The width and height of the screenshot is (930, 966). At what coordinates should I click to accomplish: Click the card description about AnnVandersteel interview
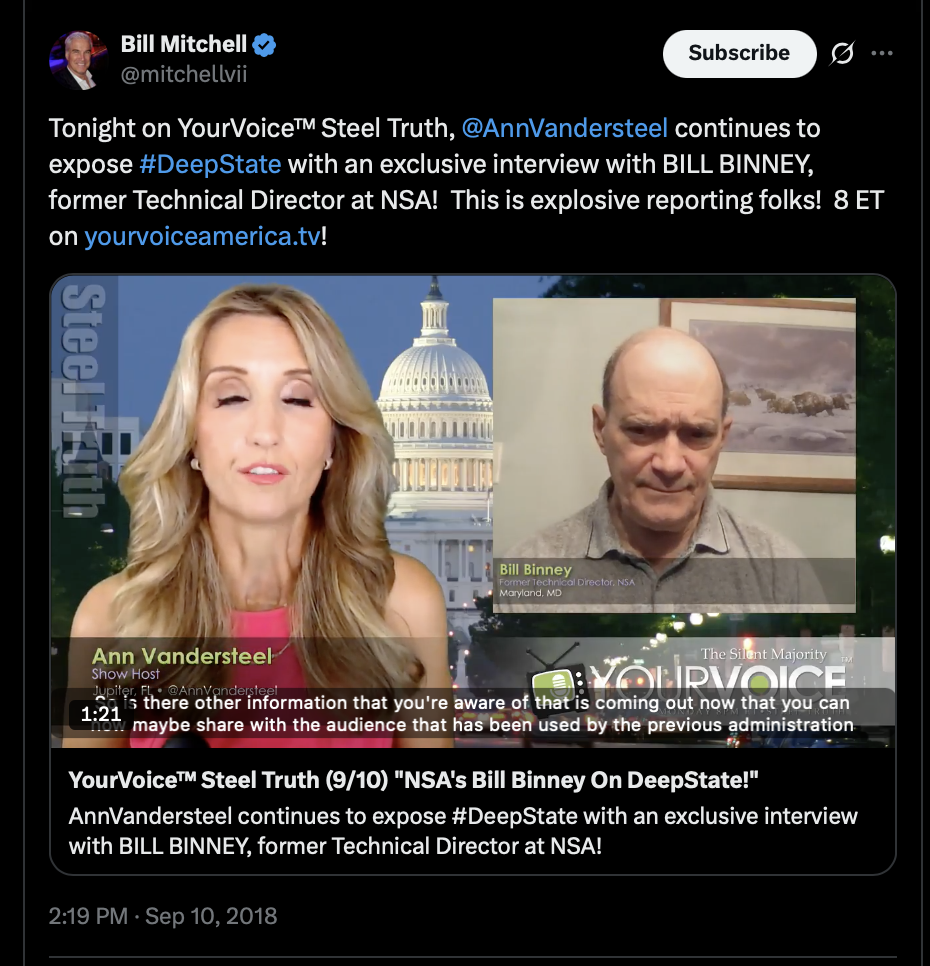point(463,830)
